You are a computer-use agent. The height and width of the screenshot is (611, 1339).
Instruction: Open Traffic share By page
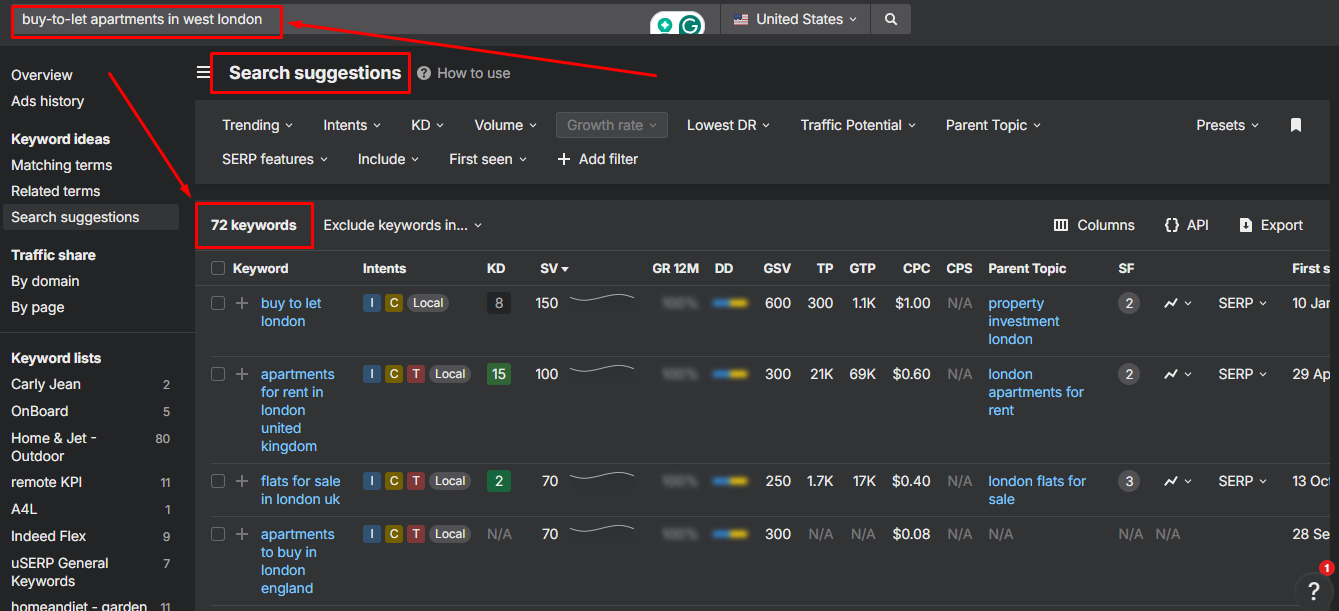37,307
